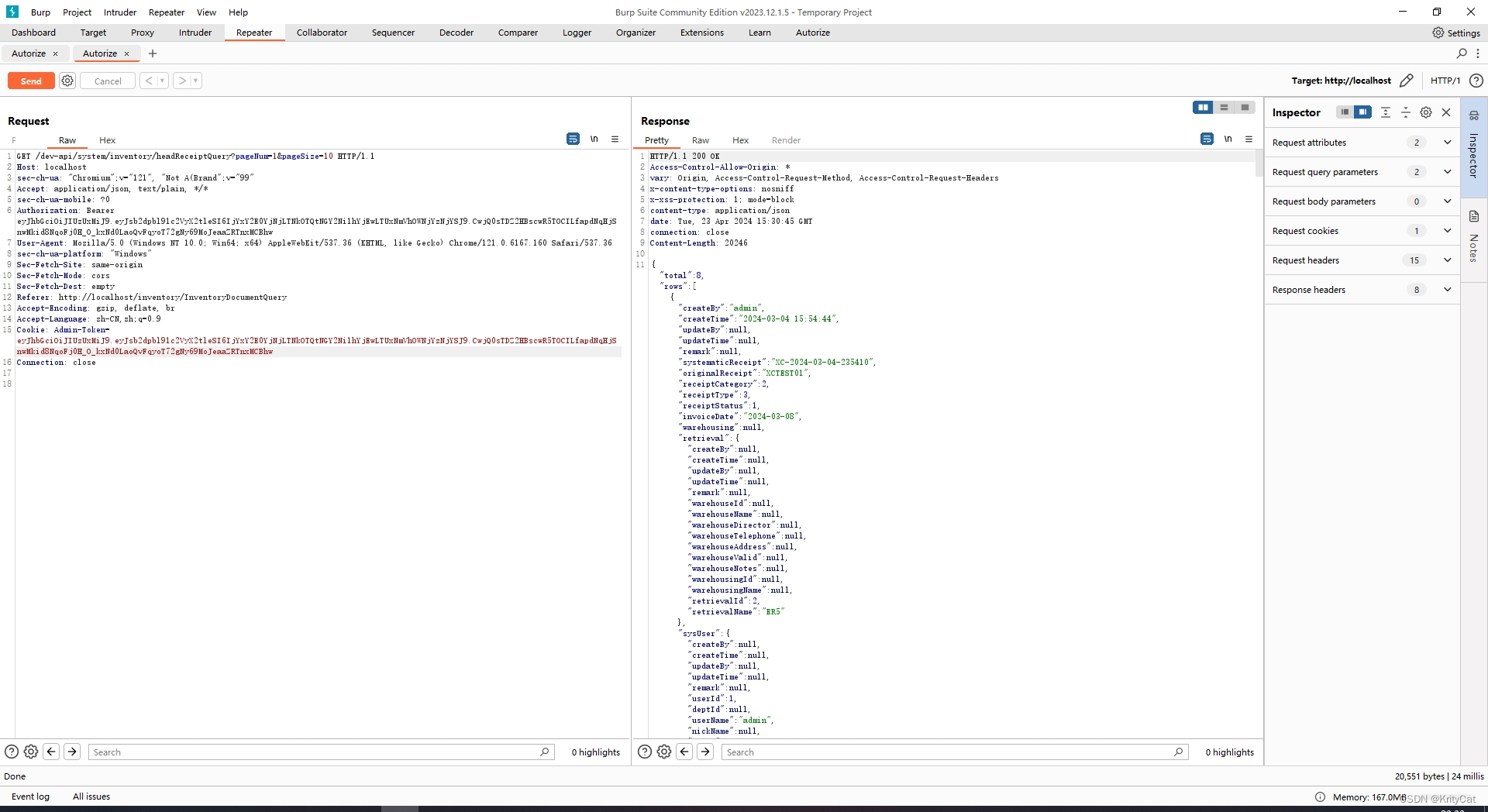This screenshot has width=1488, height=812.
Task: Run search in Request search box
Action: pos(545,752)
